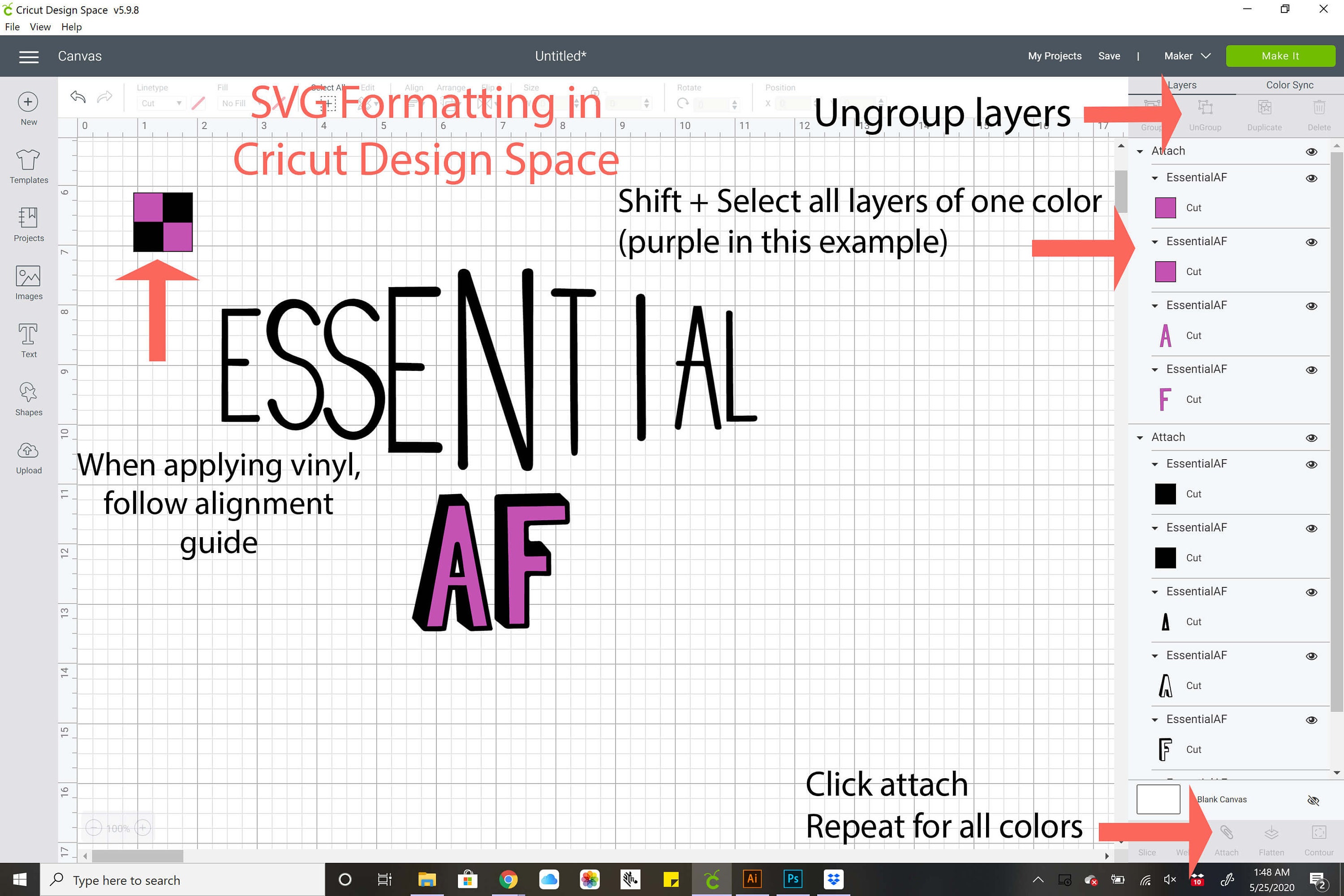Viewport: 1344px width, 896px height.
Task: Click the Flatten icon
Action: coord(1271,840)
